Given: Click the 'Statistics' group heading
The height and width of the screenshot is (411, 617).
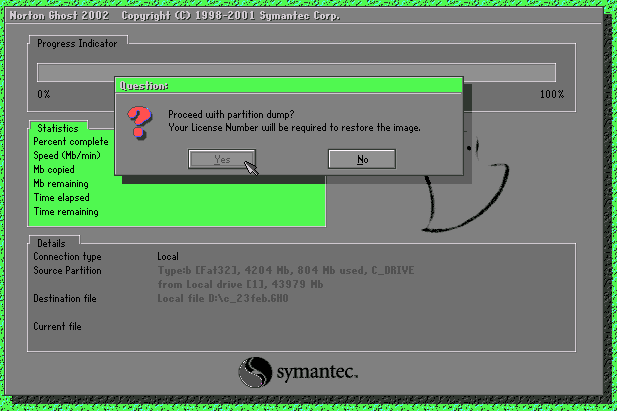Looking at the screenshot, I should (58, 128).
